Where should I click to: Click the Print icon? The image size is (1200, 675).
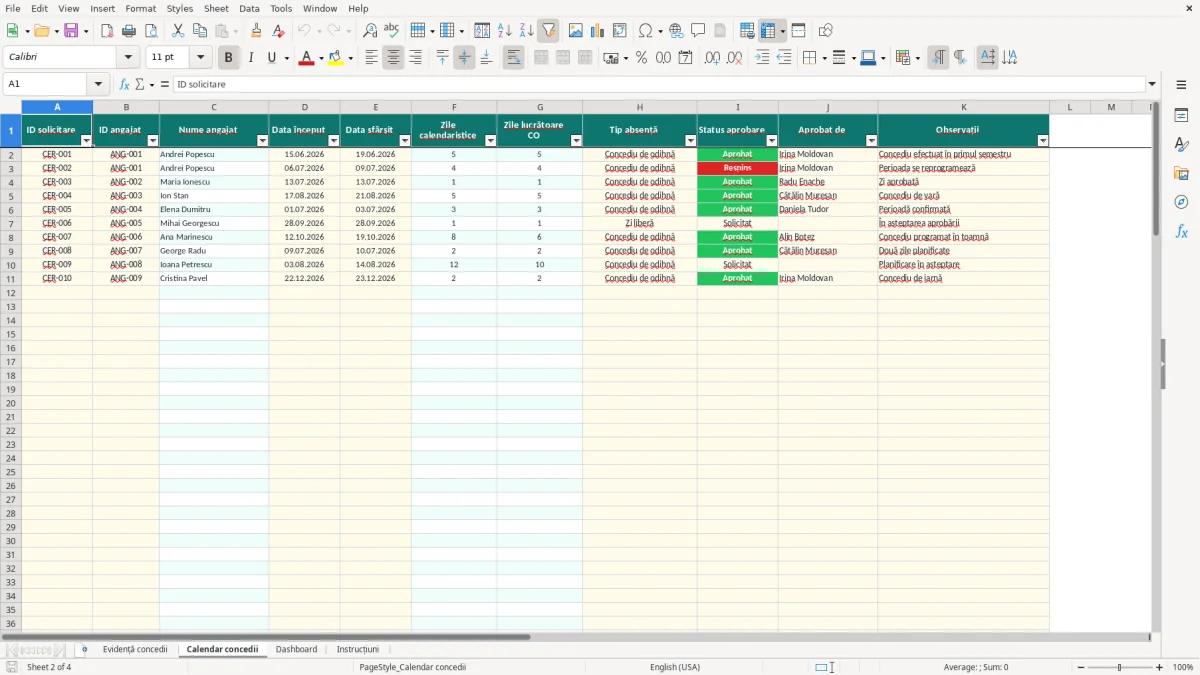click(129, 31)
